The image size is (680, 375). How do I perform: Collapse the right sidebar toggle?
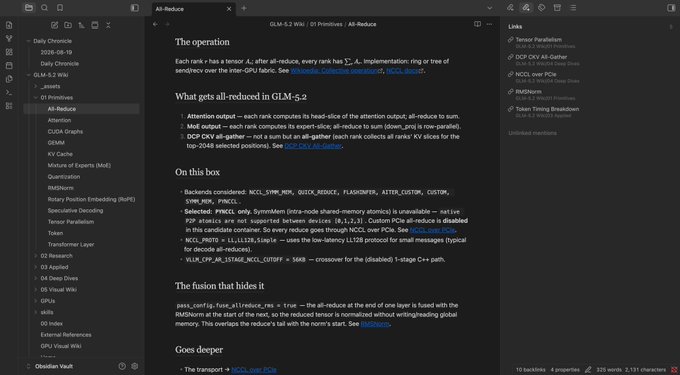pyautogui.click(x=671, y=8)
